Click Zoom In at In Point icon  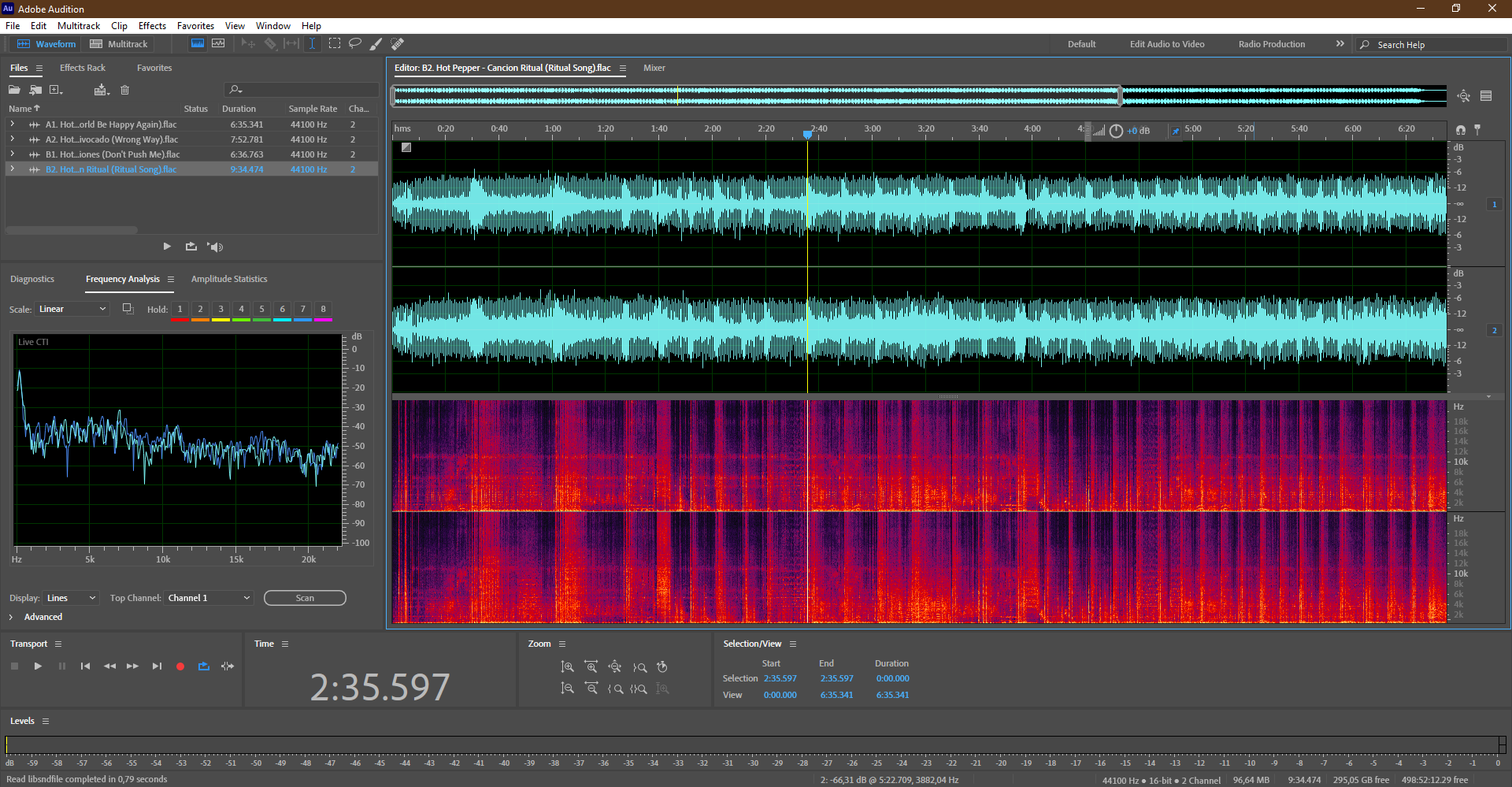coord(615,689)
